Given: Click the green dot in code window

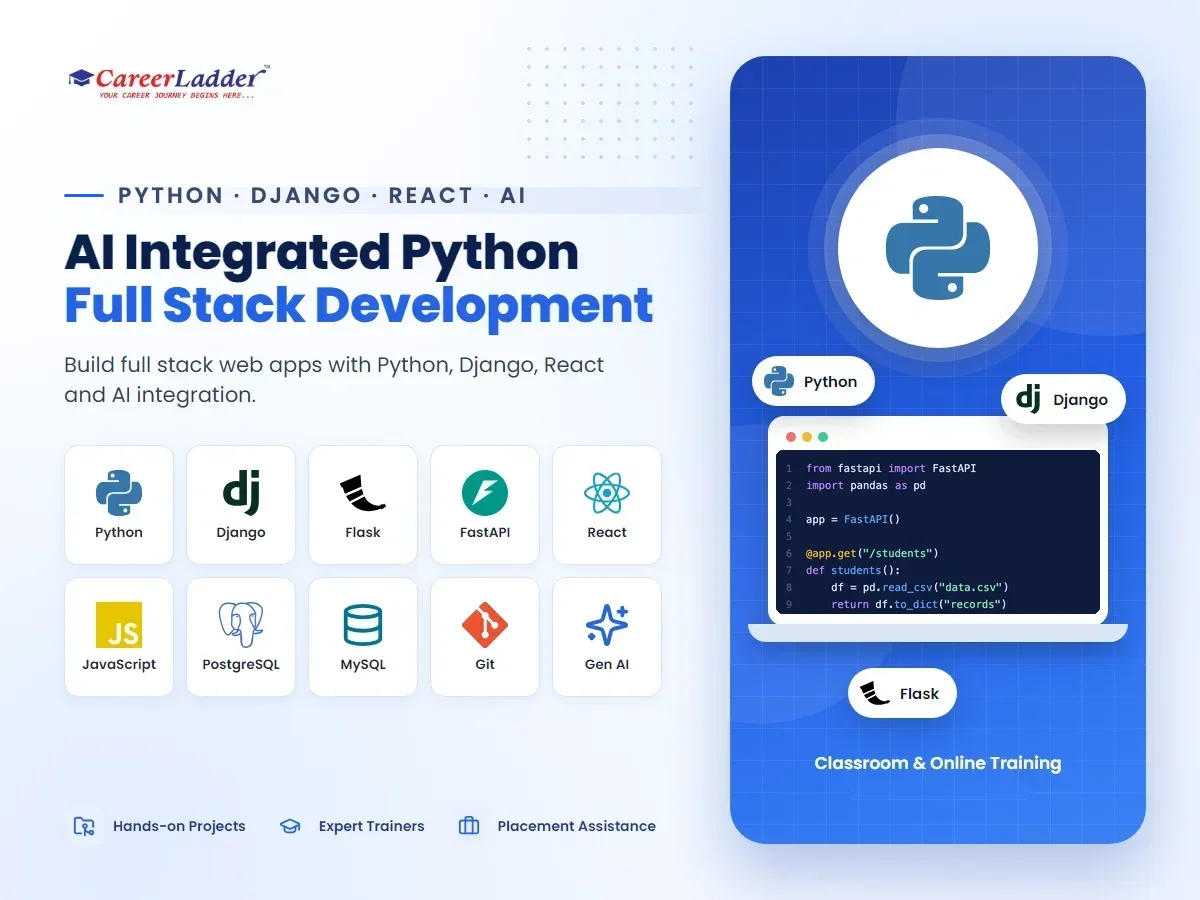Looking at the screenshot, I should click(823, 437).
